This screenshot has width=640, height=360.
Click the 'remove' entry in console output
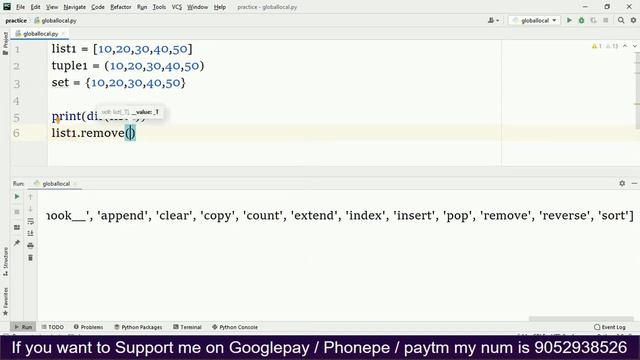click(x=506, y=216)
